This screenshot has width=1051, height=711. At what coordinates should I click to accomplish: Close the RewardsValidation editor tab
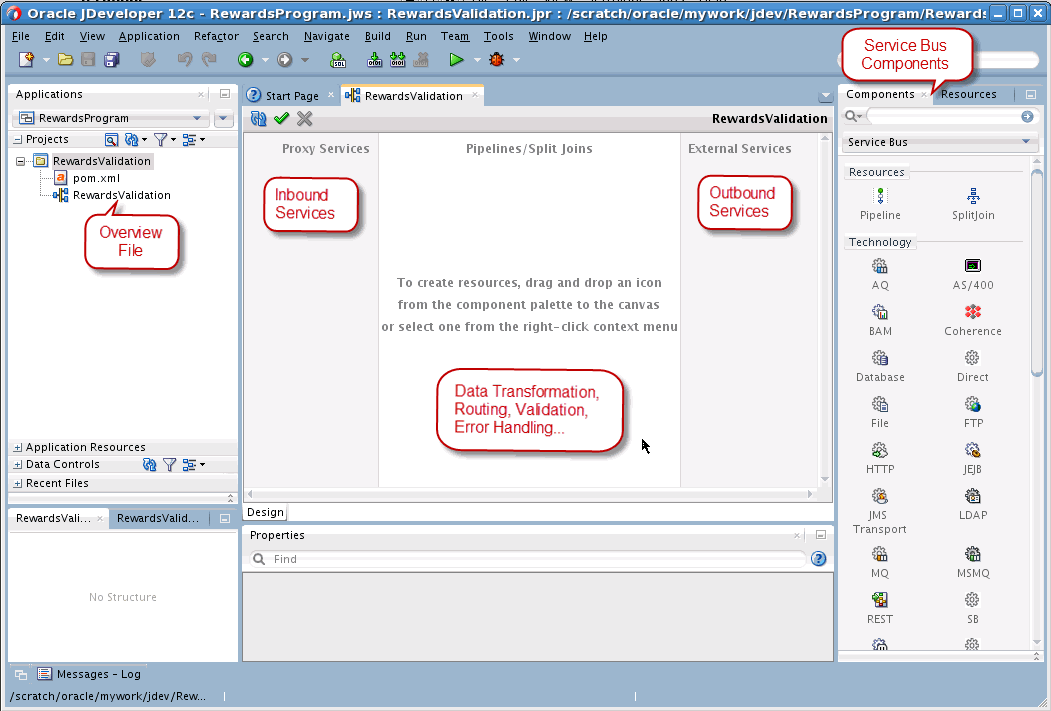pyautogui.click(x=475, y=95)
